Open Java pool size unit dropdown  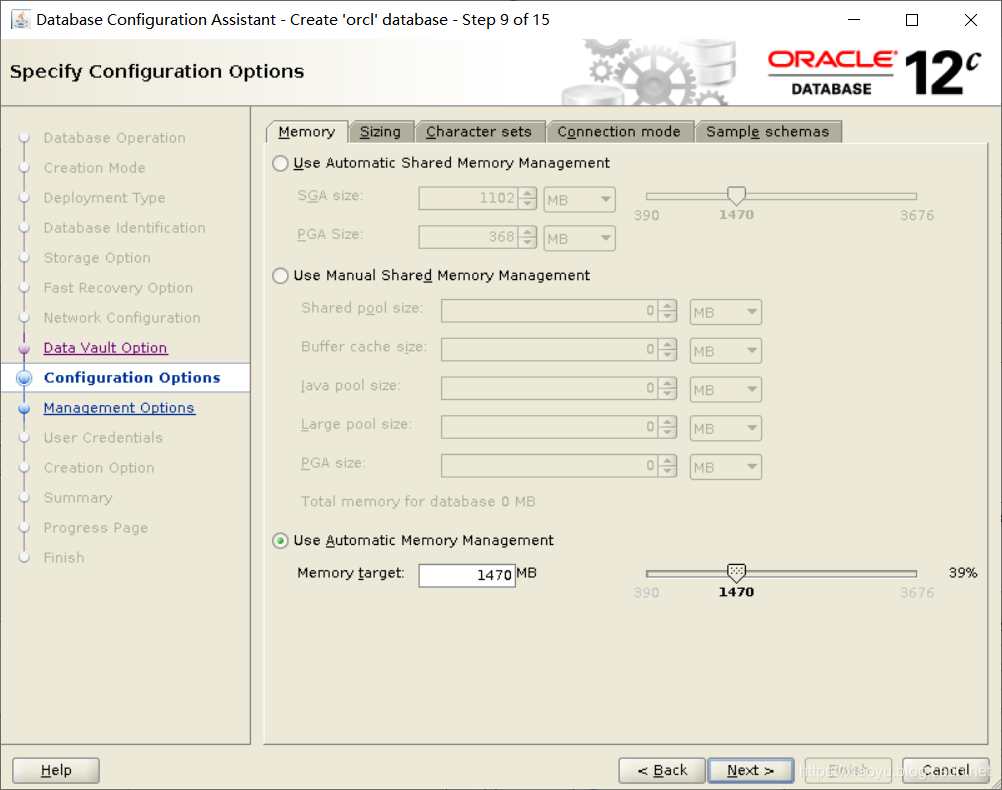(725, 390)
